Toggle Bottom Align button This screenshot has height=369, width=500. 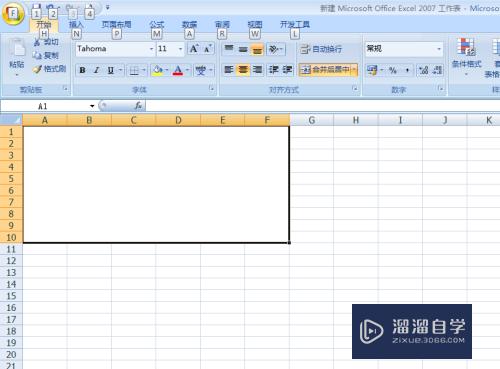coord(257,49)
